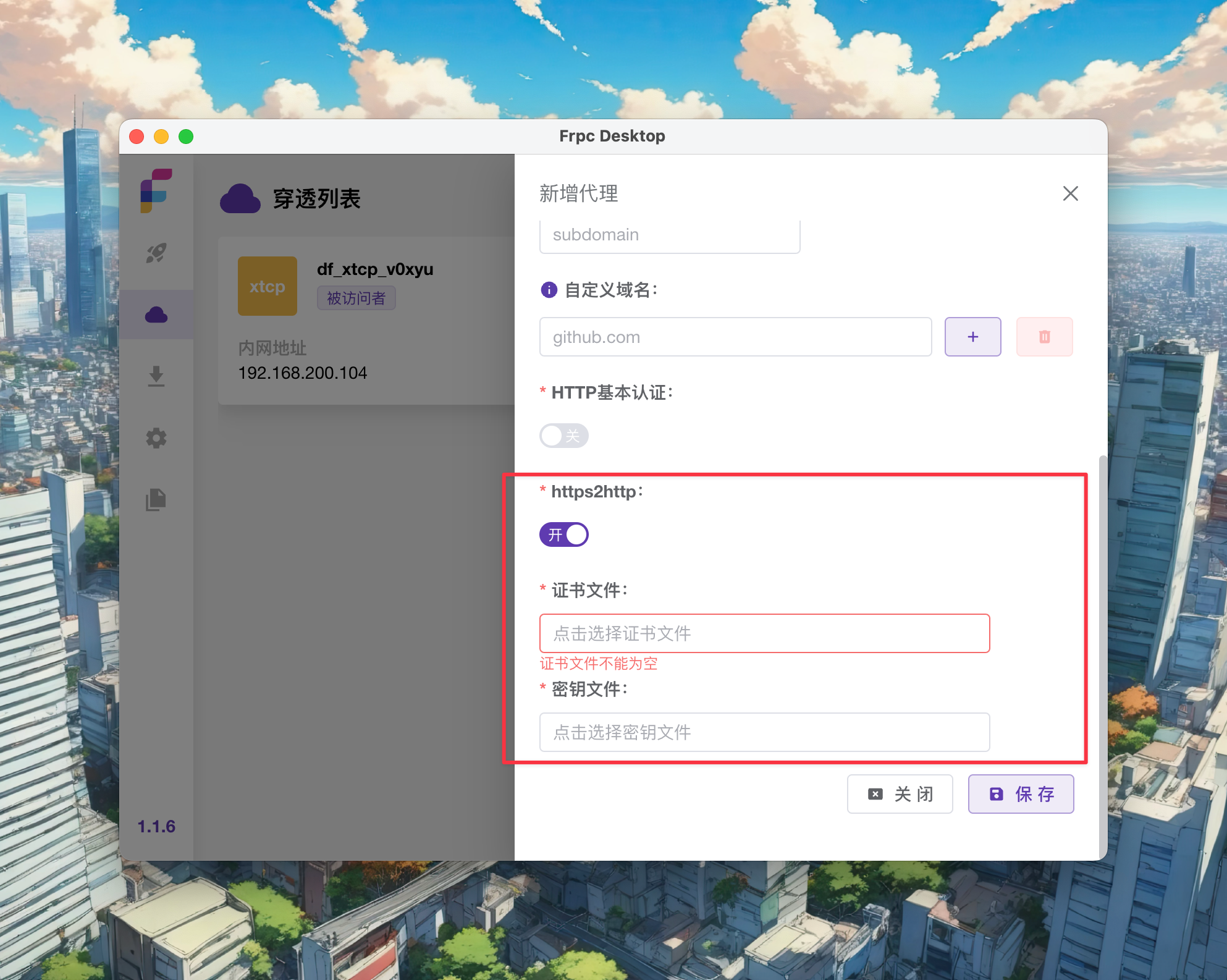Disable the https2http toggle
1227x980 pixels.
pyautogui.click(x=563, y=534)
